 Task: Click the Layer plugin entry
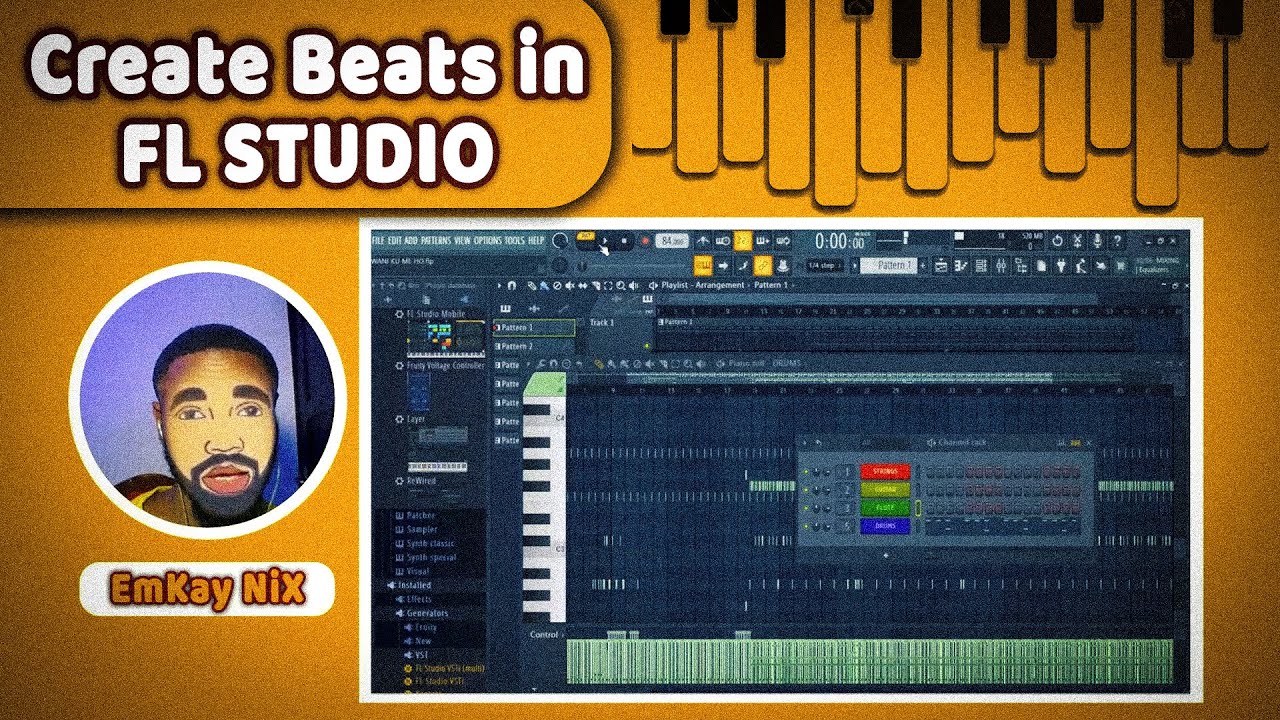click(x=415, y=419)
